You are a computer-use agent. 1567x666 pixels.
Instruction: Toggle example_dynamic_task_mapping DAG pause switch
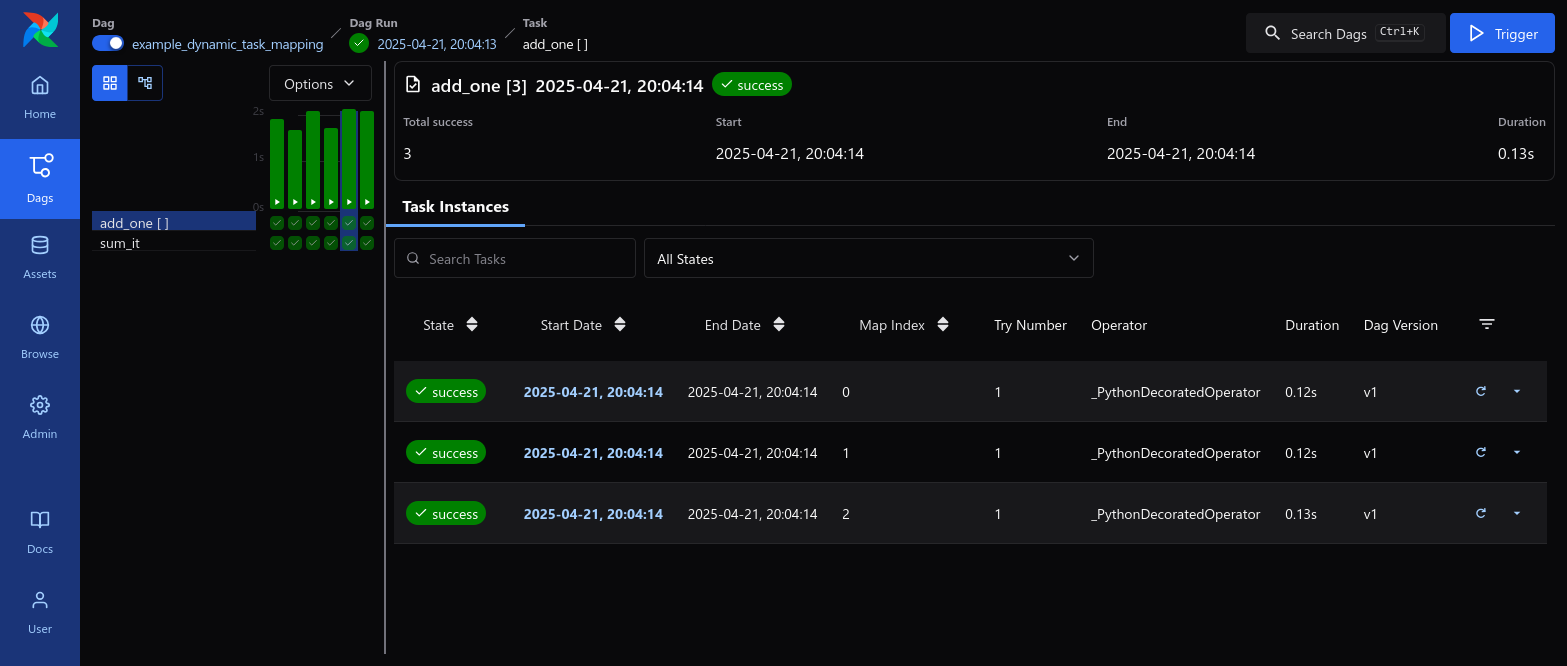point(108,43)
